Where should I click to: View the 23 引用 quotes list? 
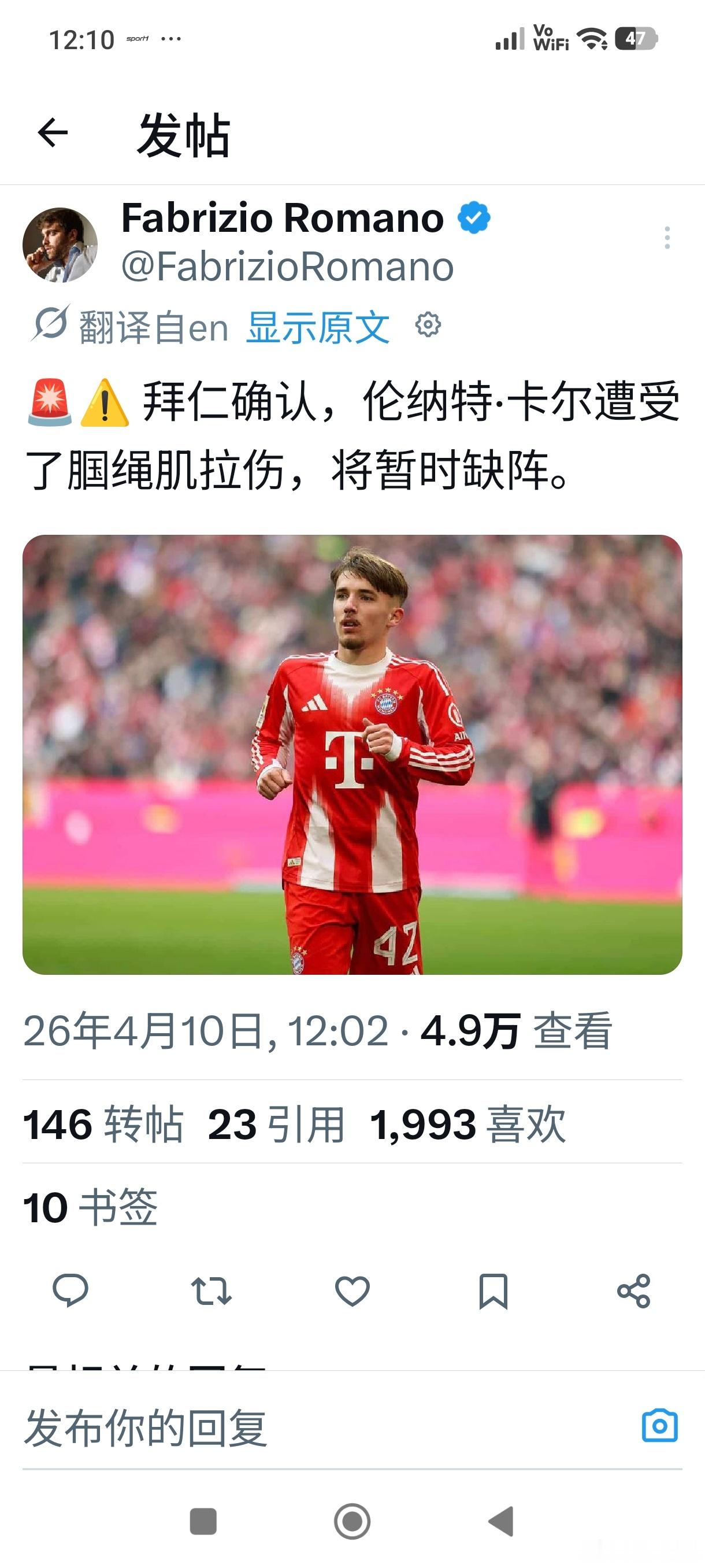coord(277,1123)
